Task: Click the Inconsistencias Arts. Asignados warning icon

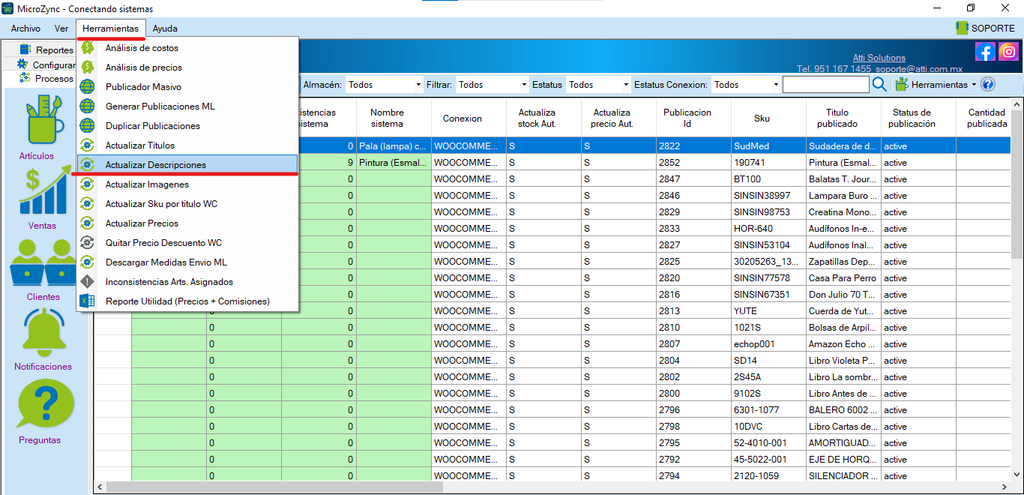Action: tap(88, 281)
